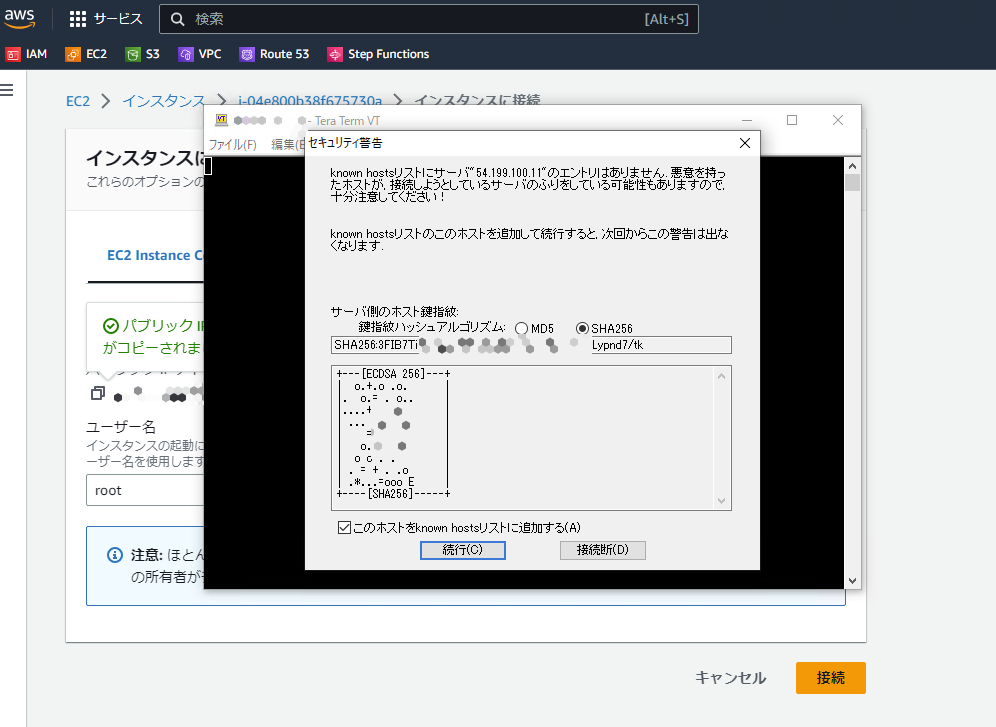Click the username field containing root
This screenshot has height=727, width=996.
[x=145, y=490]
